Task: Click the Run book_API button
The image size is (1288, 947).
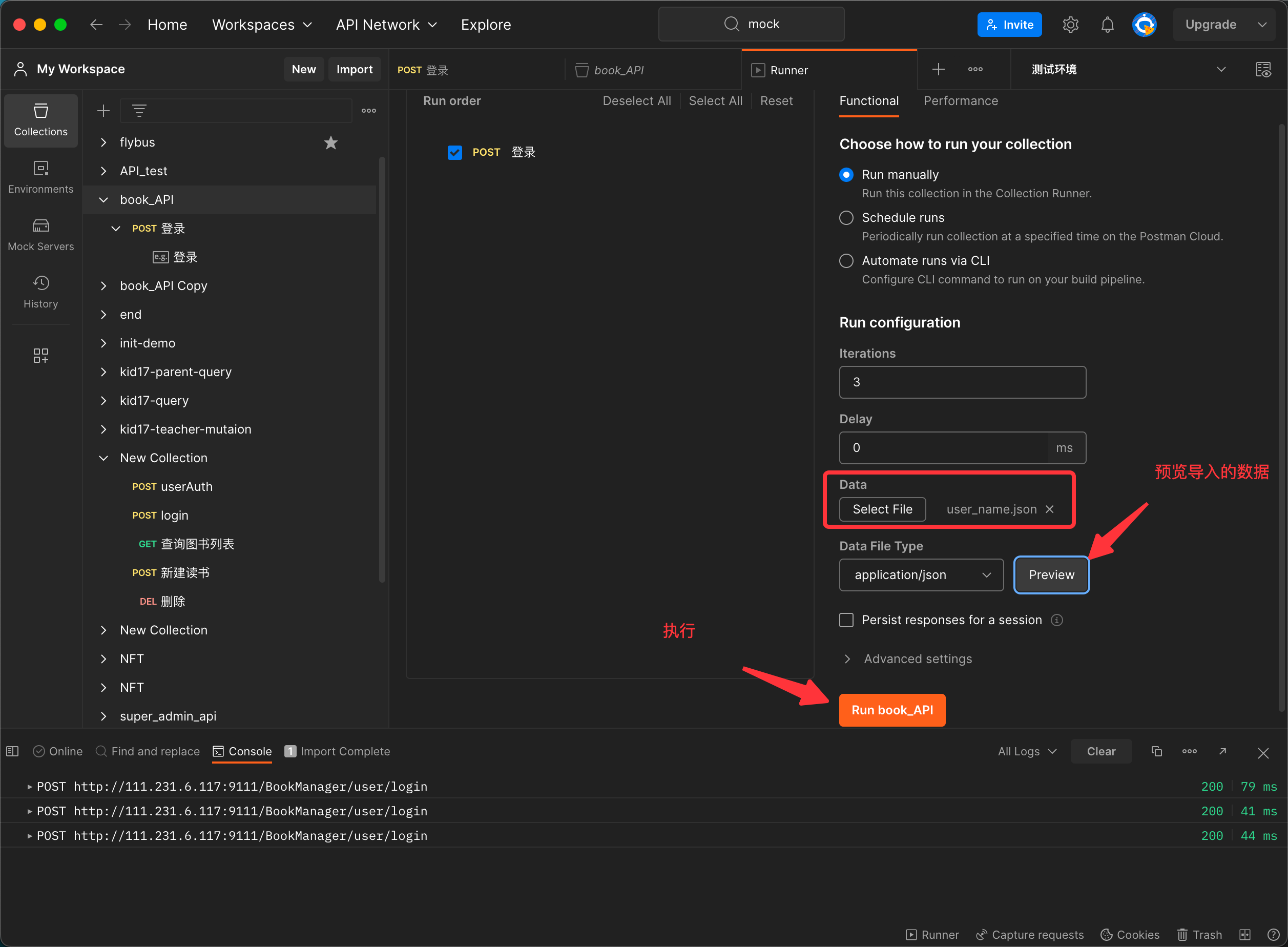Action: pos(891,710)
